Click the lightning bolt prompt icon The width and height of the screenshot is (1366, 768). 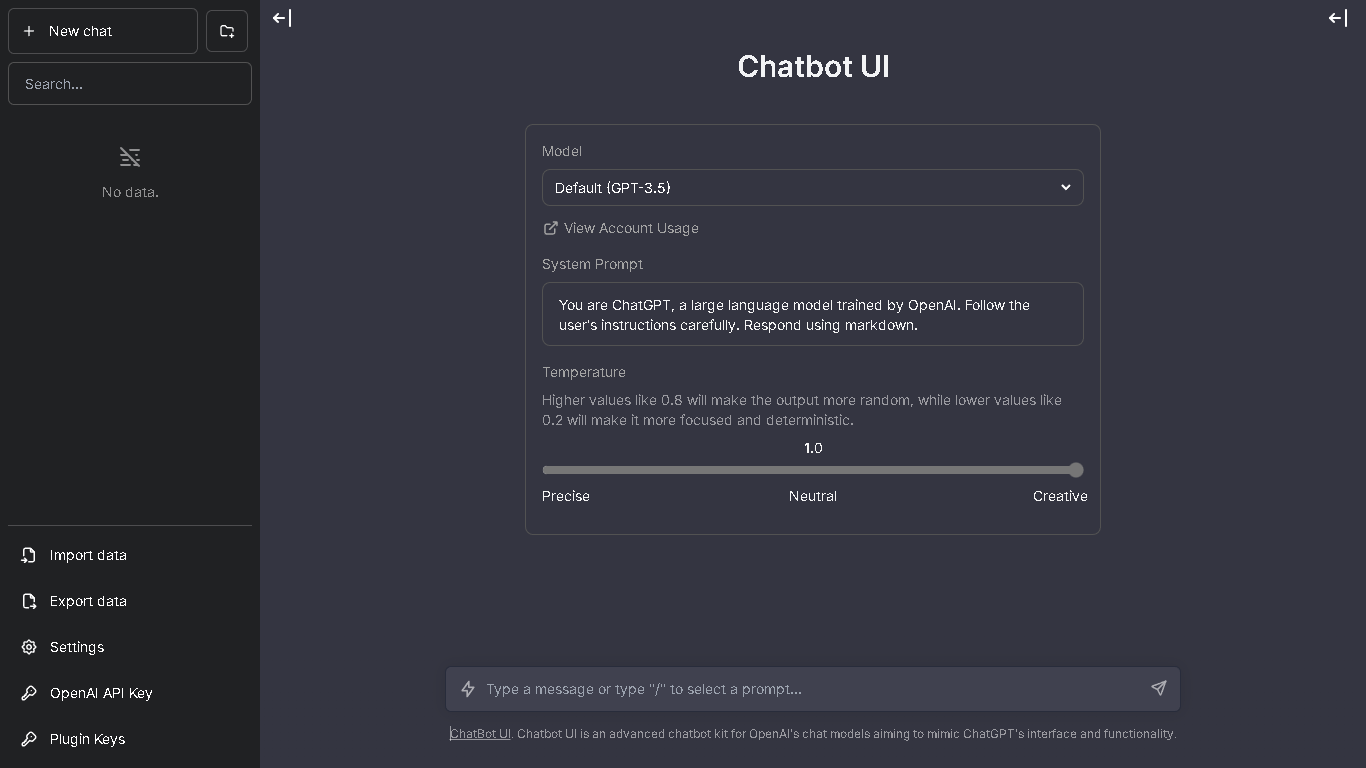468,689
